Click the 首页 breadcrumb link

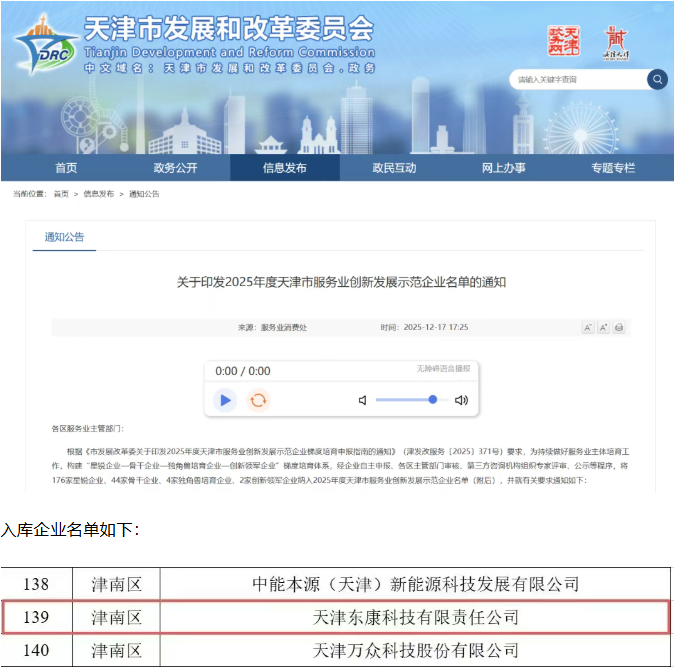61,194
